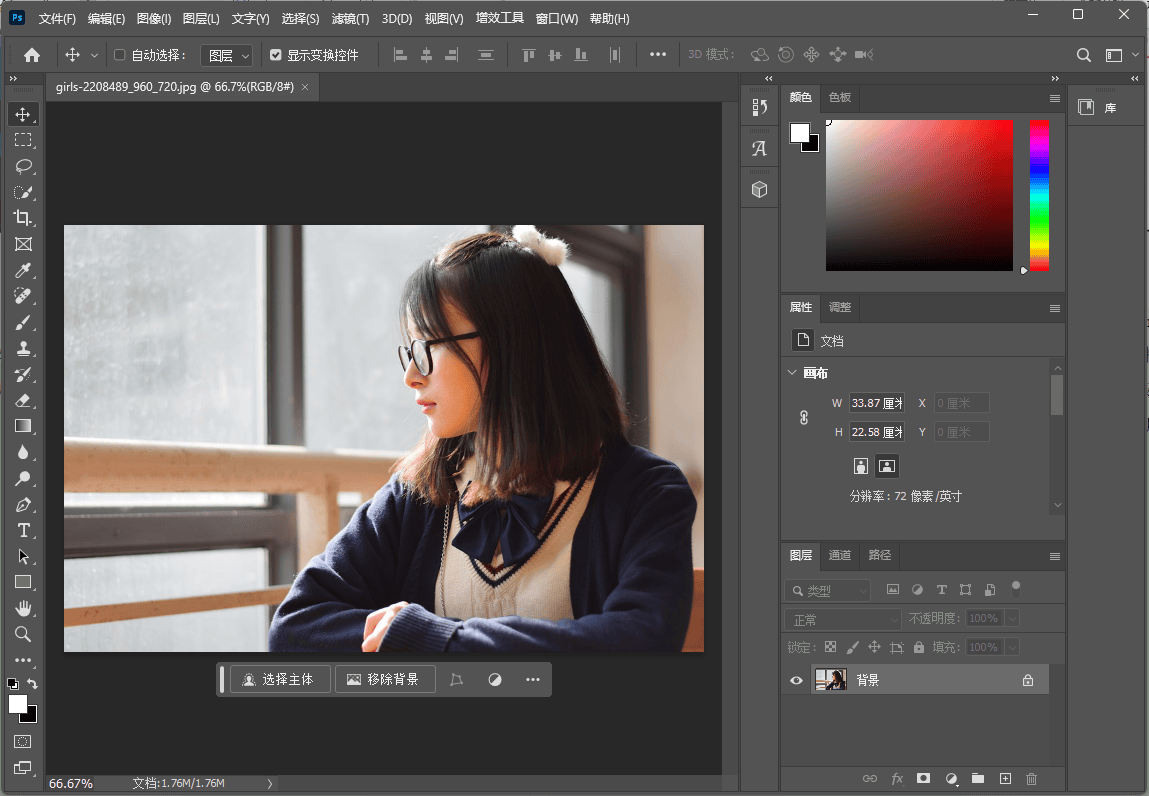Enable the 自动选择 checkbox
This screenshot has height=796, width=1149.
[120, 55]
